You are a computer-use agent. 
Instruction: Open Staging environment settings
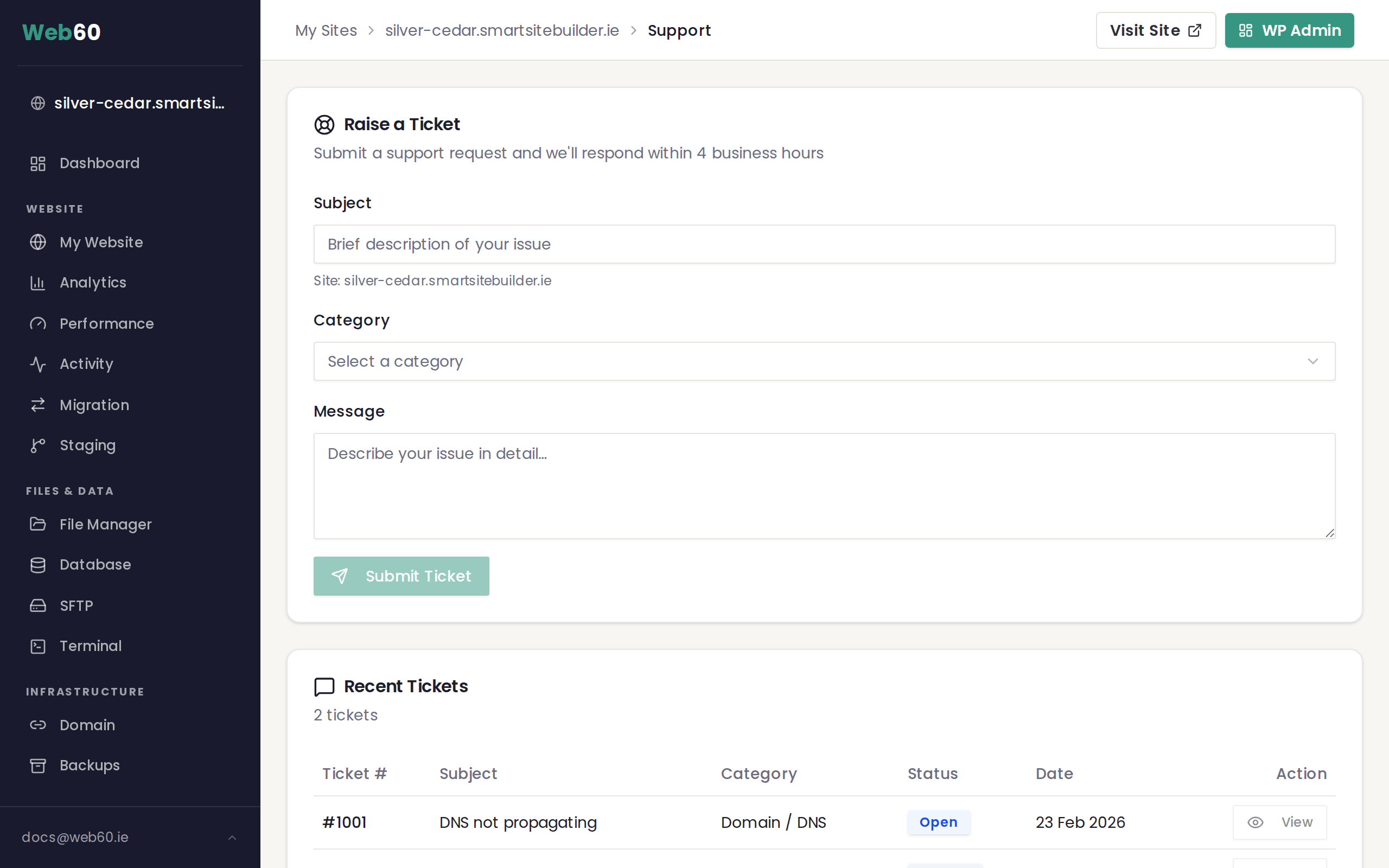[87, 445]
